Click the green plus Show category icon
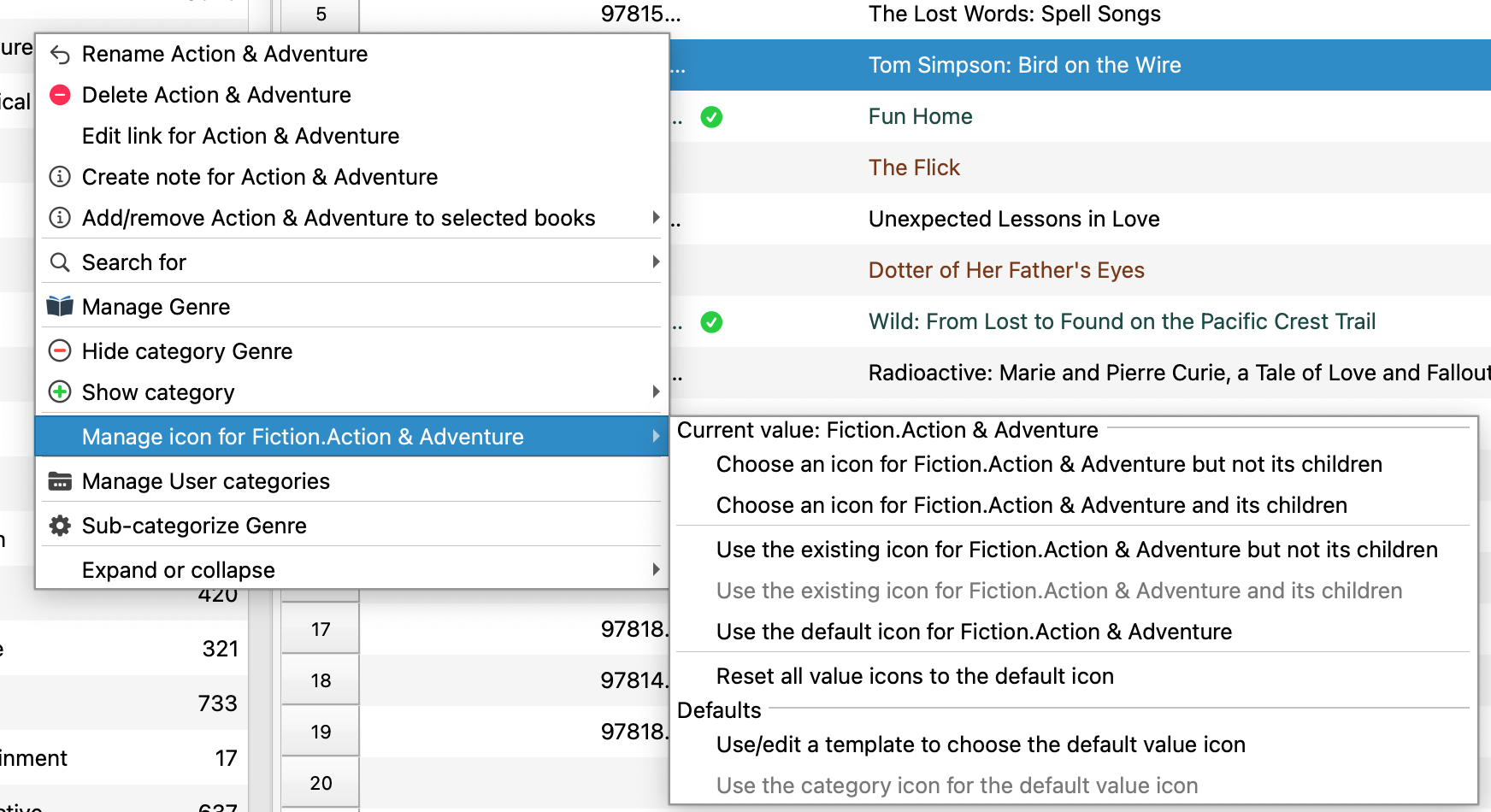The height and width of the screenshot is (812, 1491). coord(60,392)
